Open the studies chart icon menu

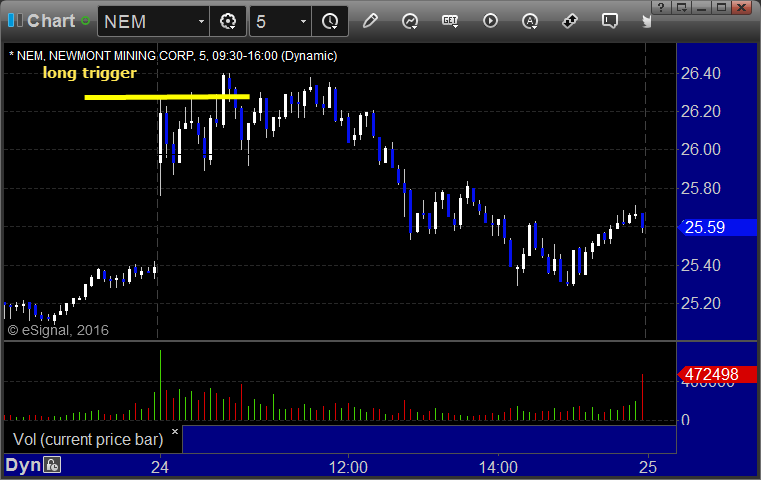point(410,21)
